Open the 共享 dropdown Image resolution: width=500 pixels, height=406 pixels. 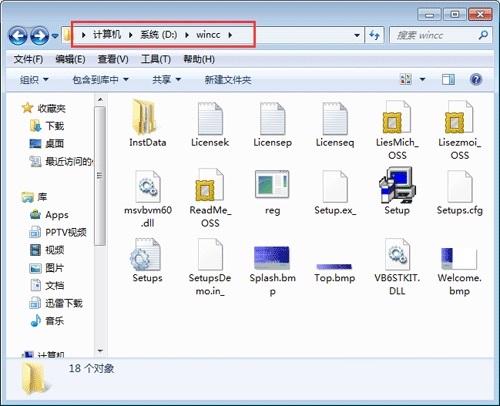tap(166, 80)
